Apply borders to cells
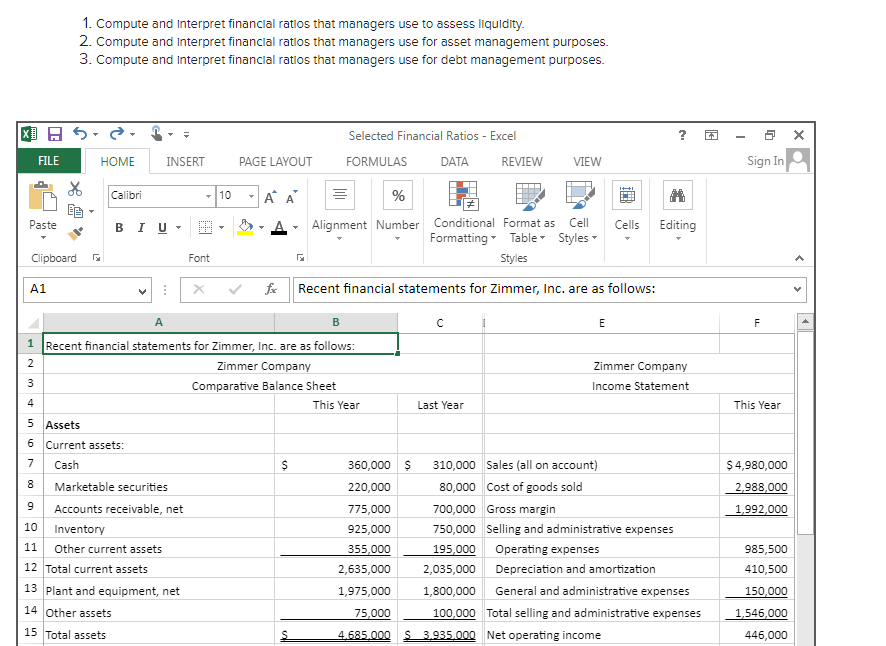Screen dimensions: 886x646 206,227
